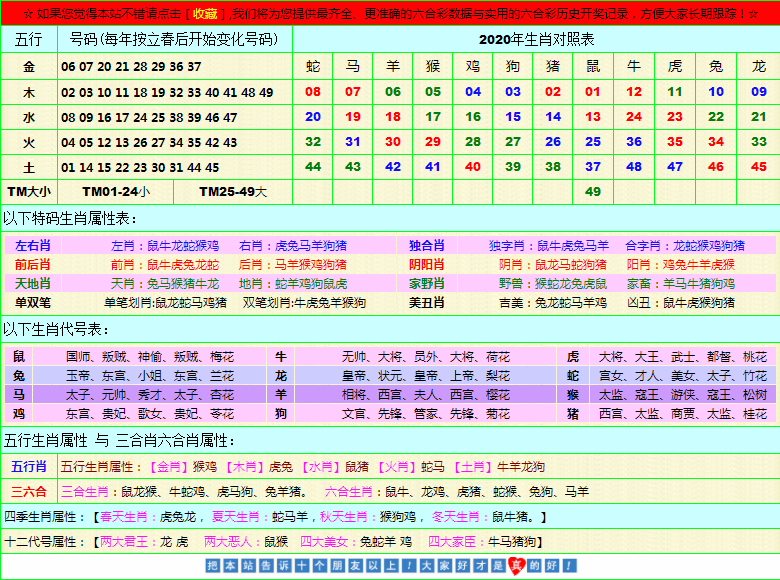
Task: Click the 两大君王 pink label
Action: tap(124, 542)
